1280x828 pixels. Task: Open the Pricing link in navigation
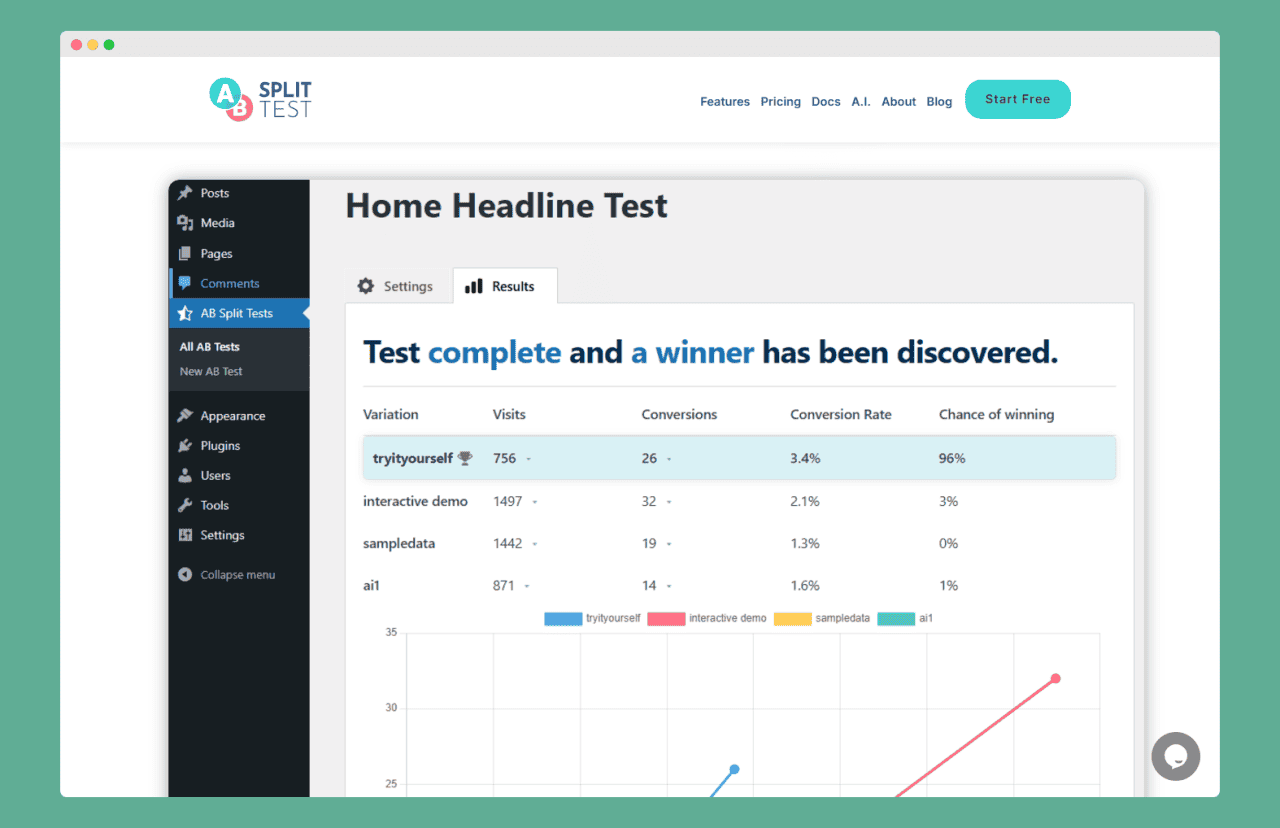(x=780, y=102)
